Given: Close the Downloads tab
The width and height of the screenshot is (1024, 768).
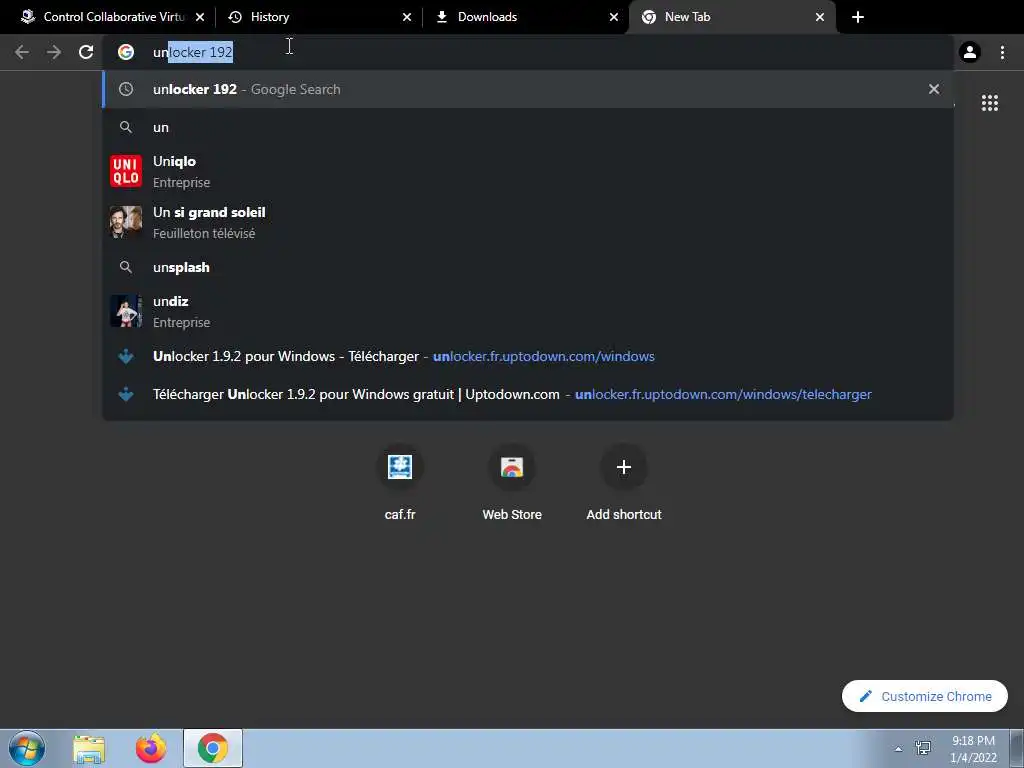Looking at the screenshot, I should 614,17.
